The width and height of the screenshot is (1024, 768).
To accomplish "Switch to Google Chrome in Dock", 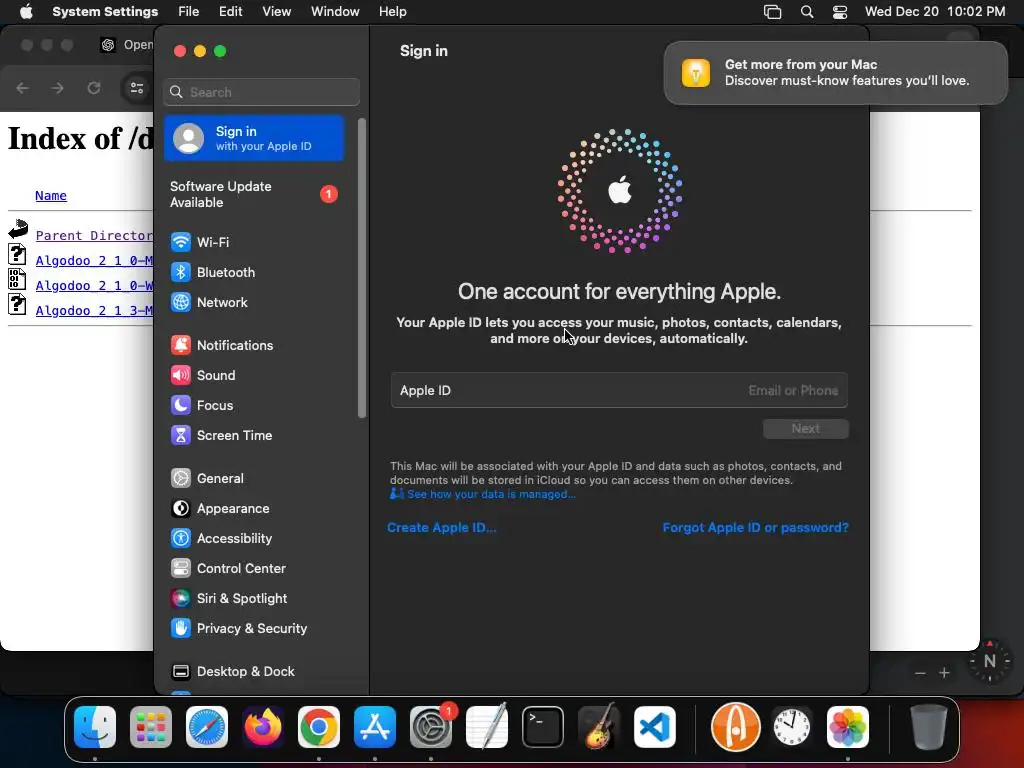I will 319,727.
